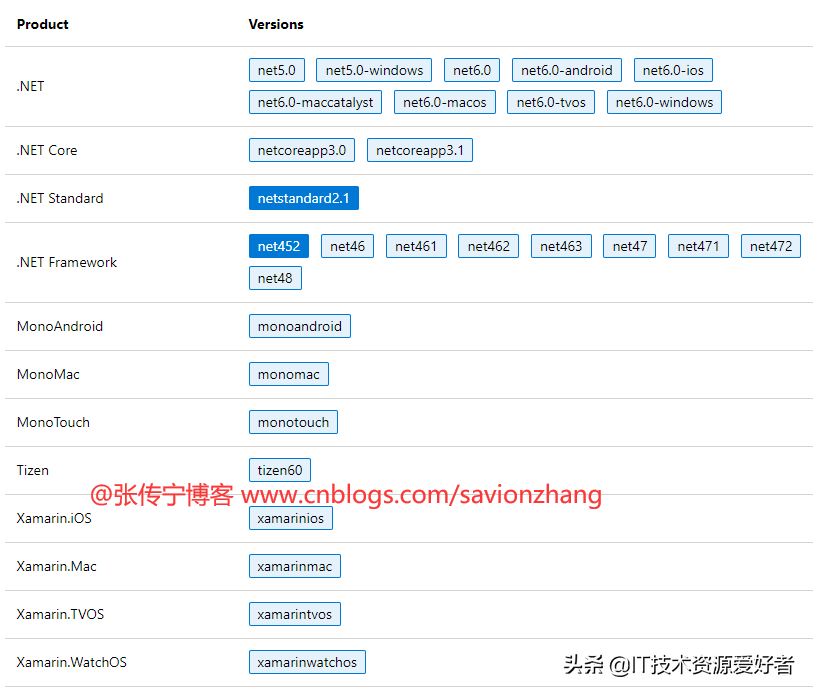Select the net463 badge
The height and width of the screenshot is (694, 813).
click(561, 246)
